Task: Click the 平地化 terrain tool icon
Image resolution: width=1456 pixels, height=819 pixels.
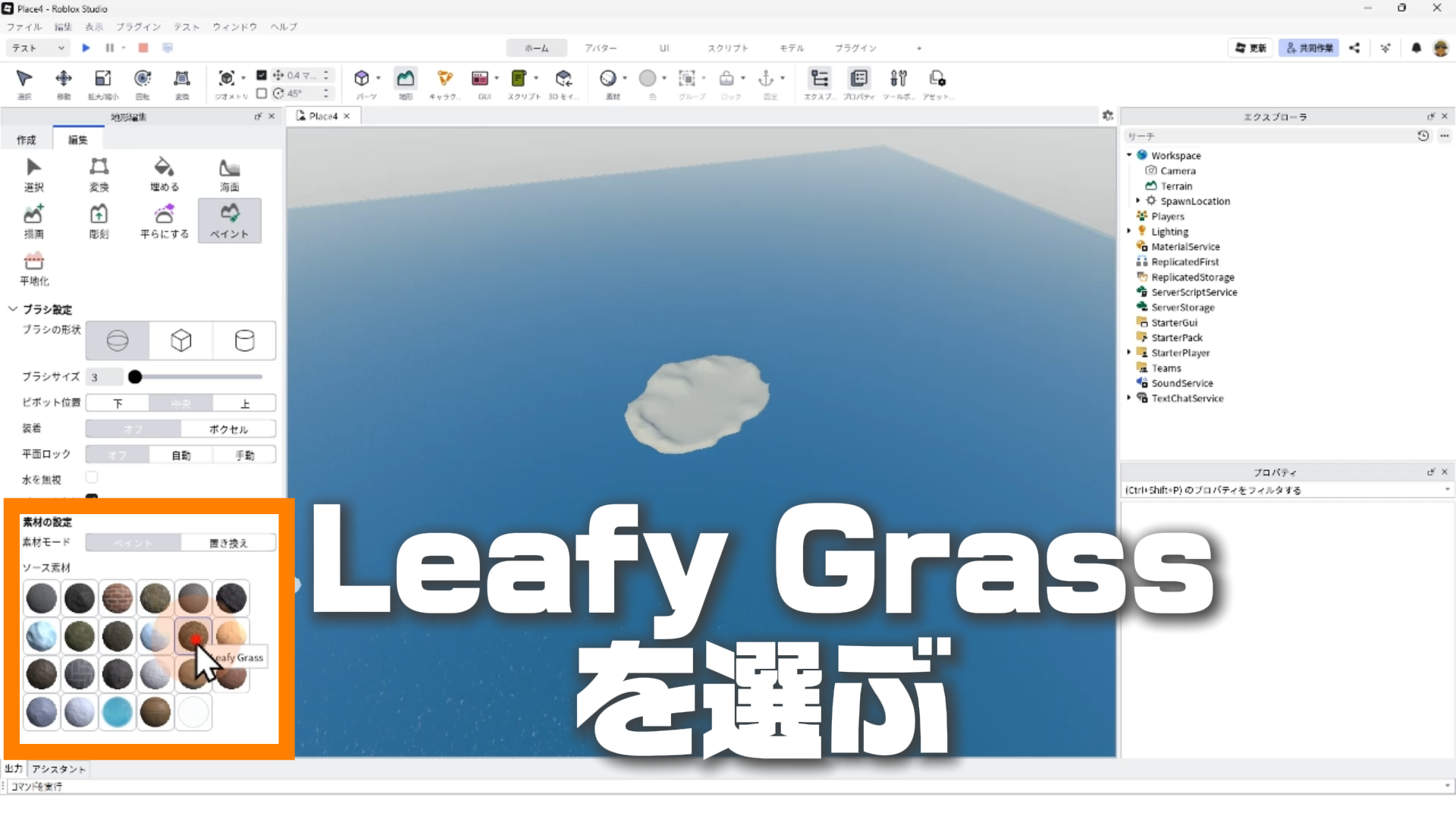Action: click(x=33, y=268)
